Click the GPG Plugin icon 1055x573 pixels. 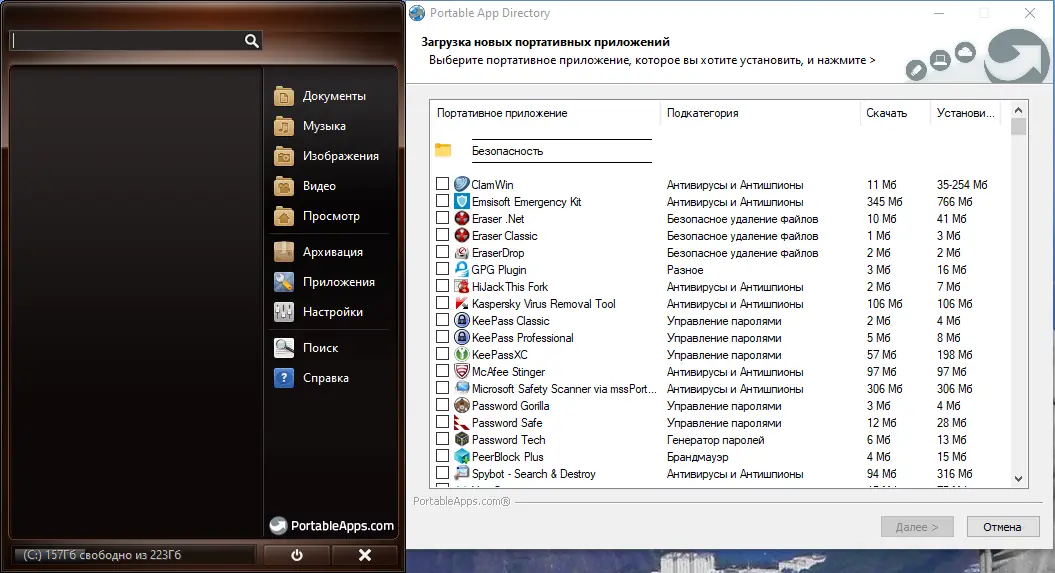pyautogui.click(x=462, y=269)
